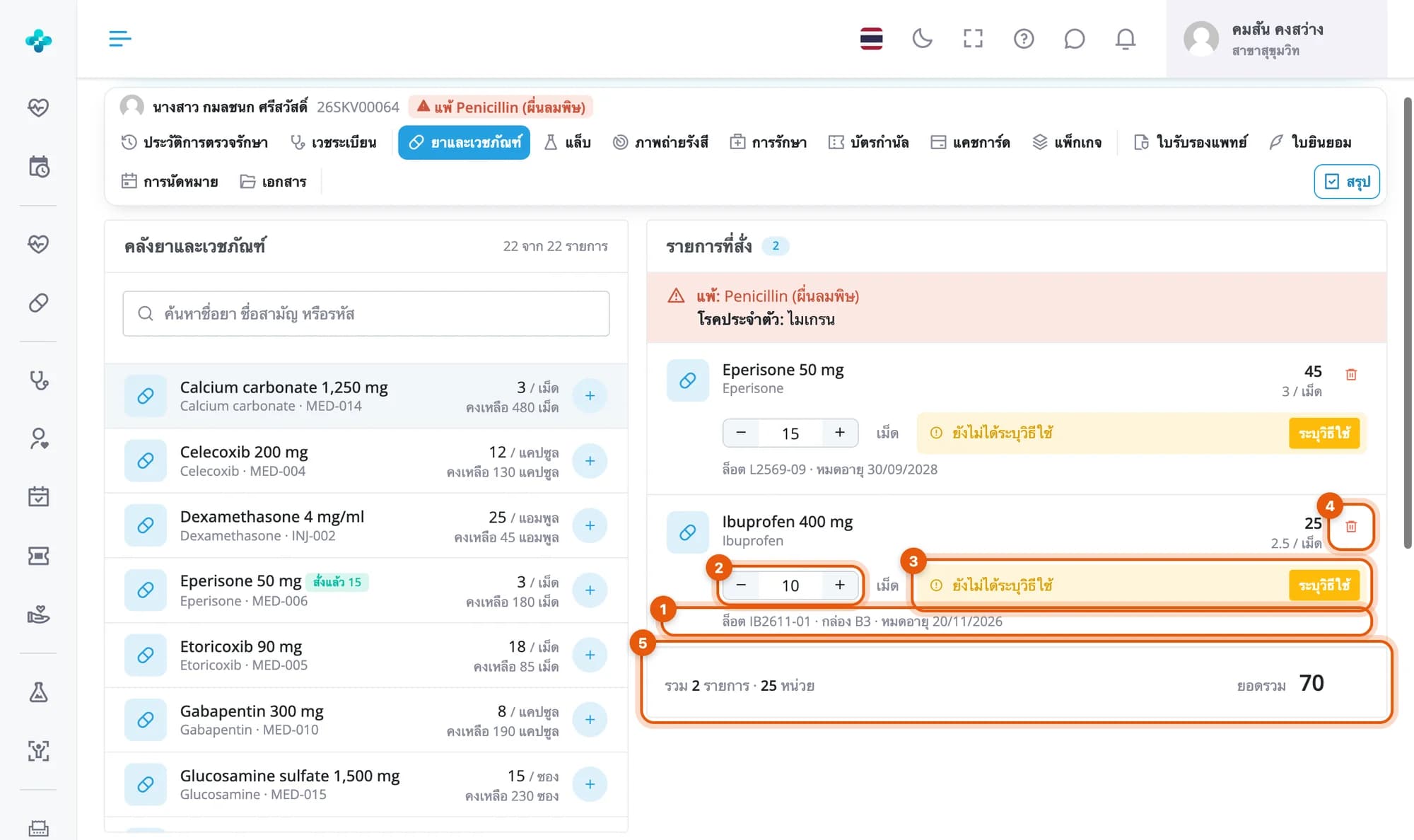This screenshot has width=1414, height=840.
Task: Add Etoricoxib 90 mg to order
Action: [x=590, y=655]
